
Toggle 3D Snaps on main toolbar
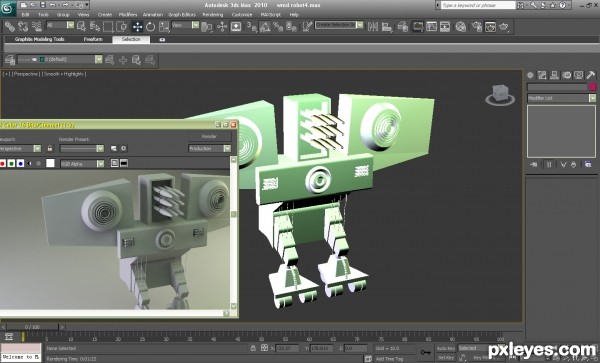pyautogui.click(x=251, y=26)
